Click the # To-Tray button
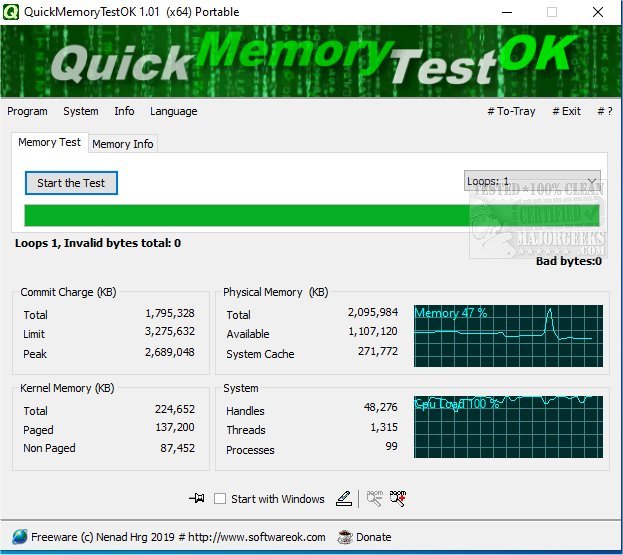Image resolution: width=623 pixels, height=555 pixels. click(x=511, y=111)
